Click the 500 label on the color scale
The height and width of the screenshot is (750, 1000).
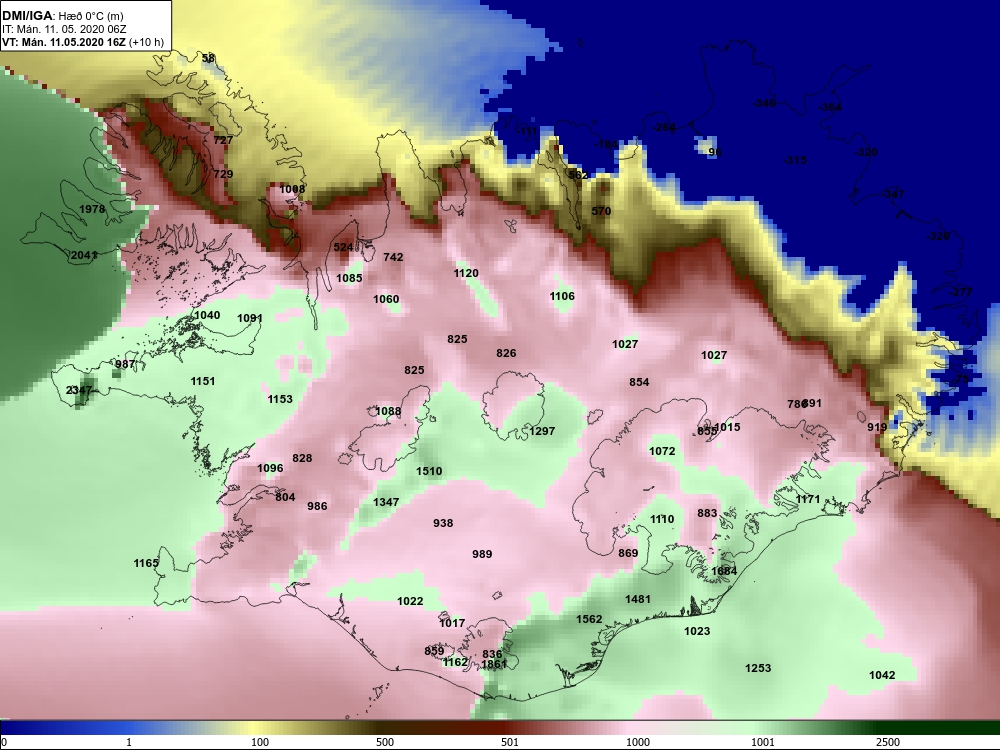pos(385,742)
